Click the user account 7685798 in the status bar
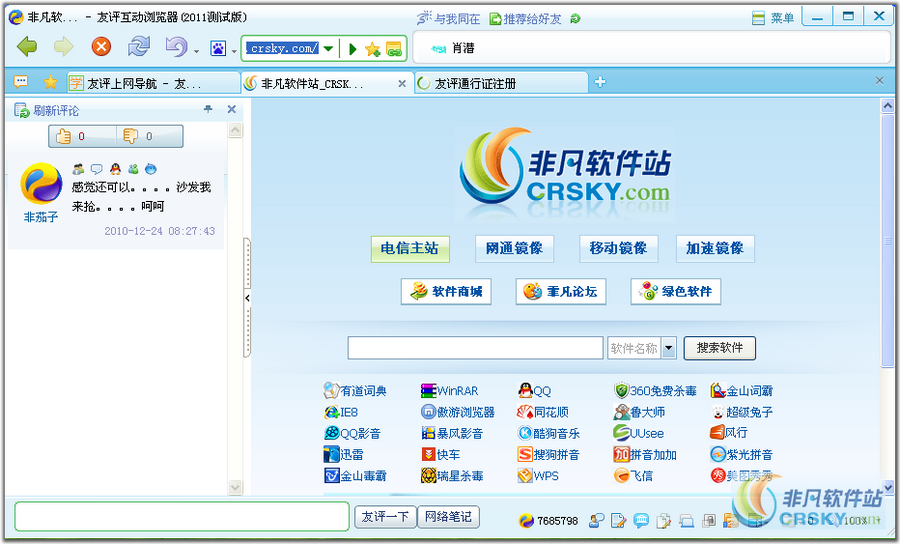 (x=548, y=520)
